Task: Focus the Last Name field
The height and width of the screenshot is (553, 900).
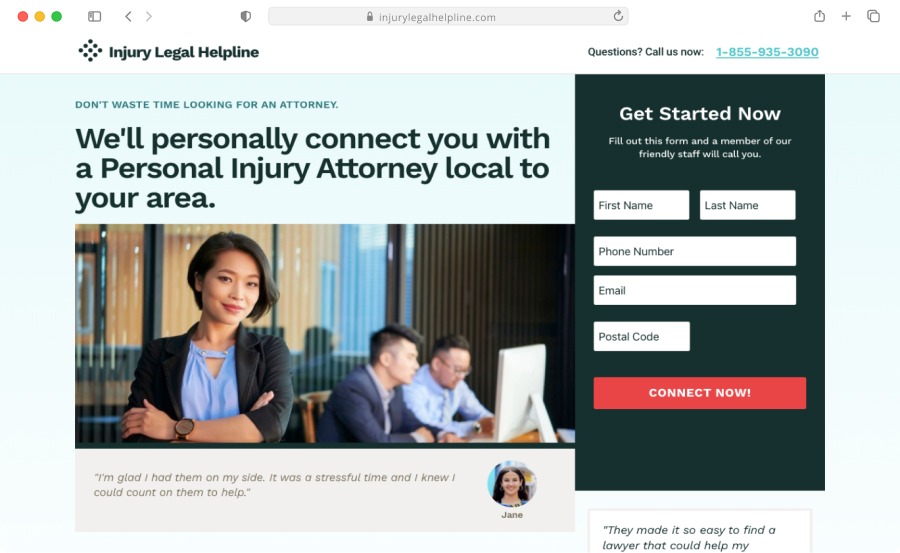Action: tap(747, 205)
